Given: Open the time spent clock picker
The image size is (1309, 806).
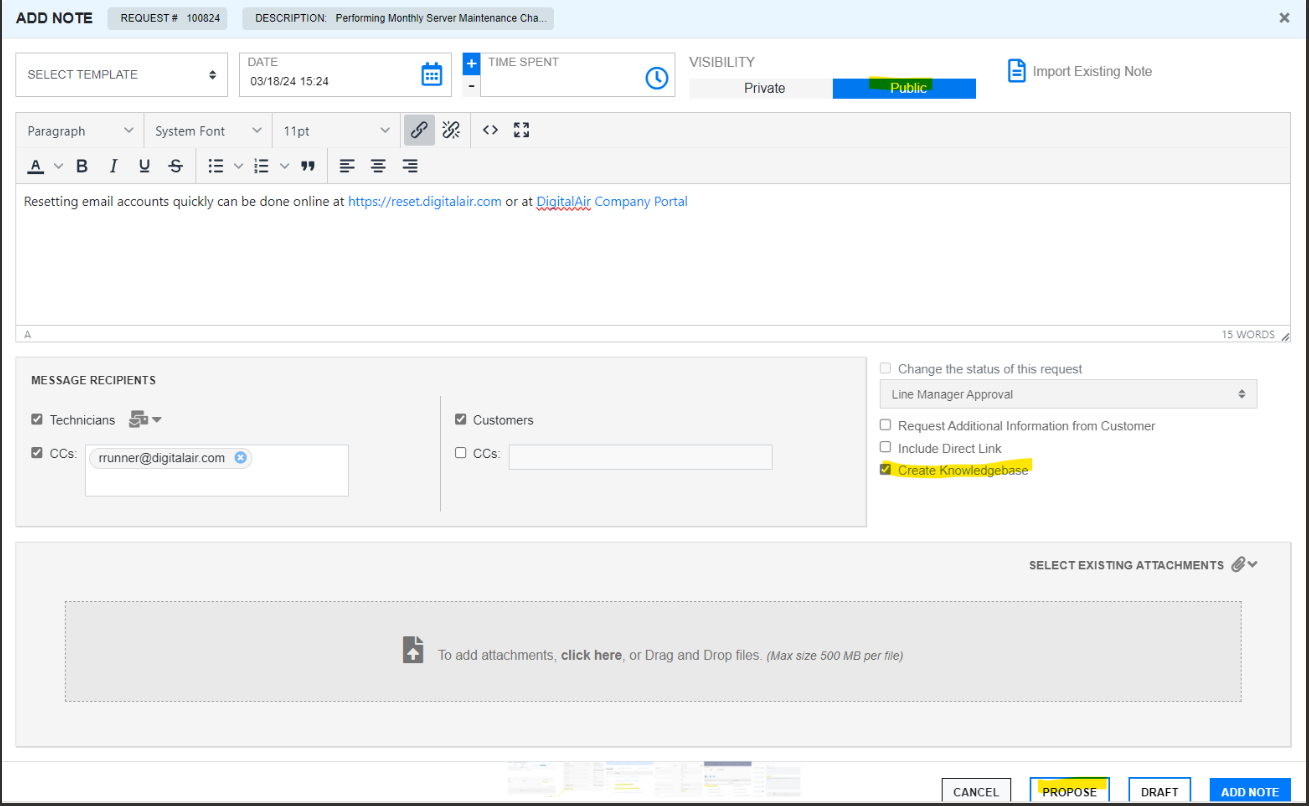Looking at the screenshot, I should pos(657,77).
